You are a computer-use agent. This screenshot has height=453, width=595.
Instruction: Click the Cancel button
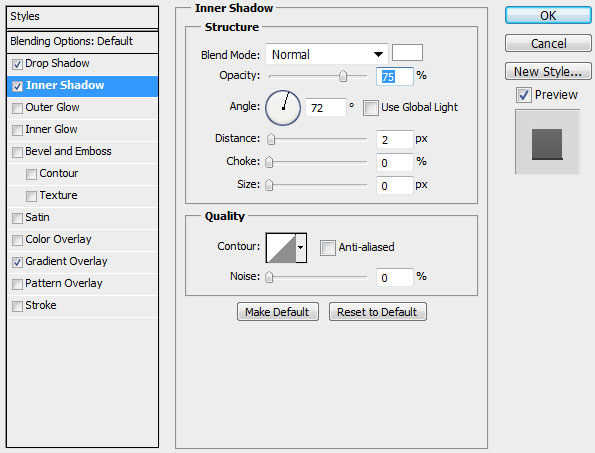[548, 43]
